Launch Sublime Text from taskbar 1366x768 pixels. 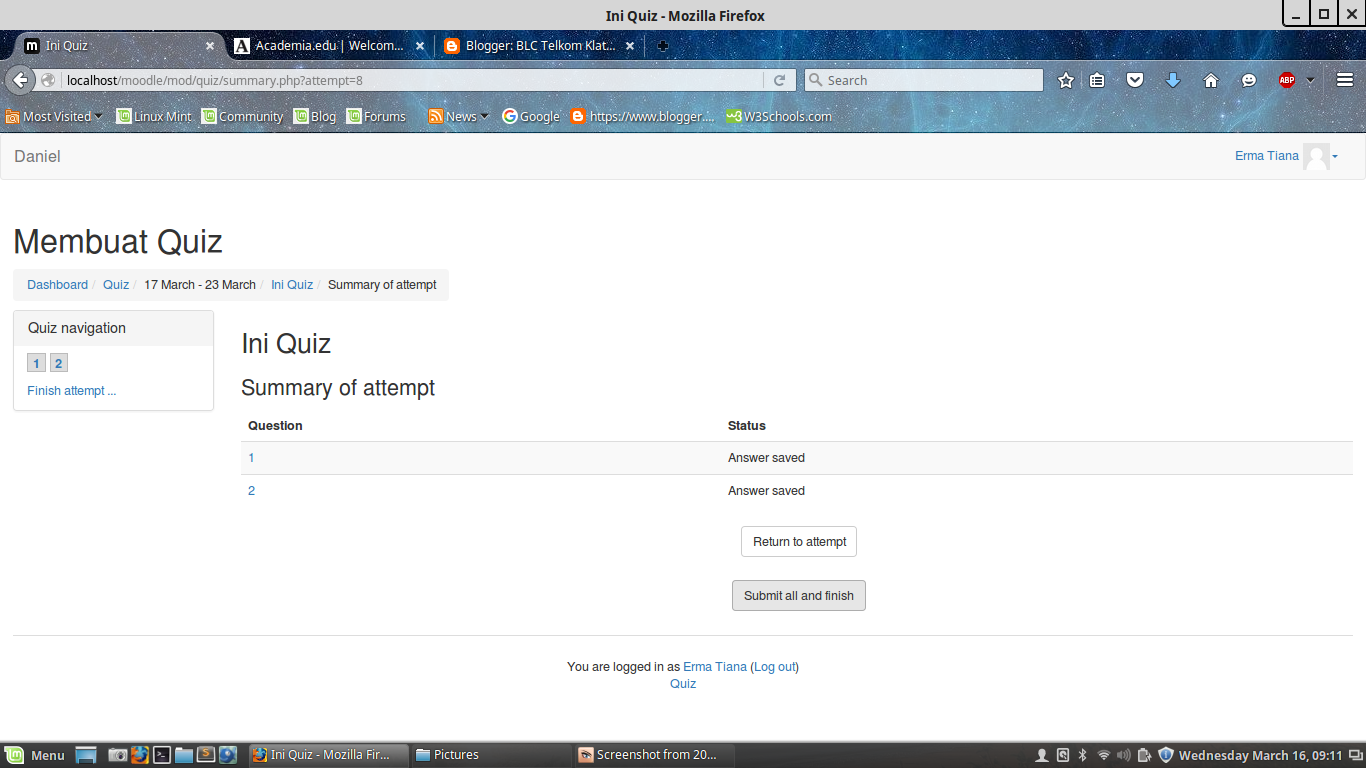click(206, 755)
